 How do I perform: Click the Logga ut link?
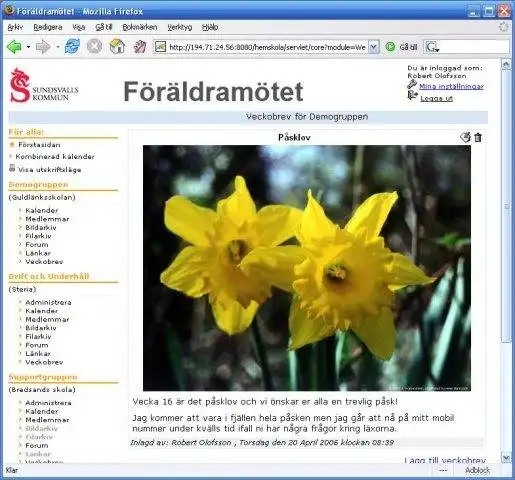pyautogui.click(x=436, y=98)
